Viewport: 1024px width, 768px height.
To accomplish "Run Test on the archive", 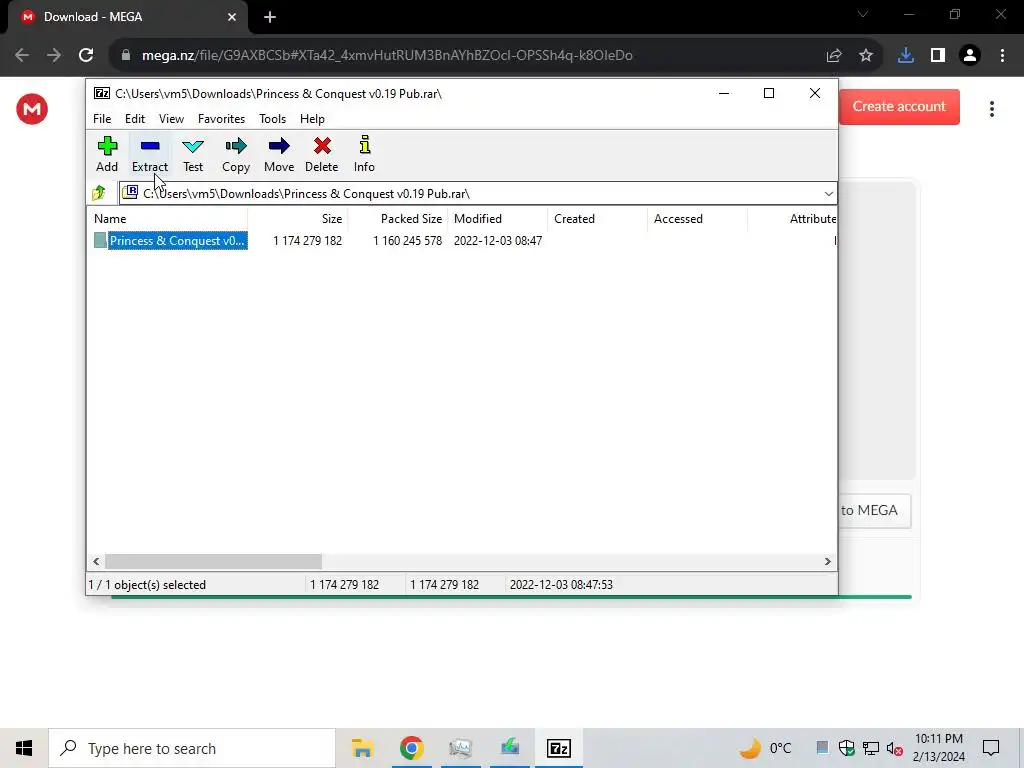I will (193, 155).
